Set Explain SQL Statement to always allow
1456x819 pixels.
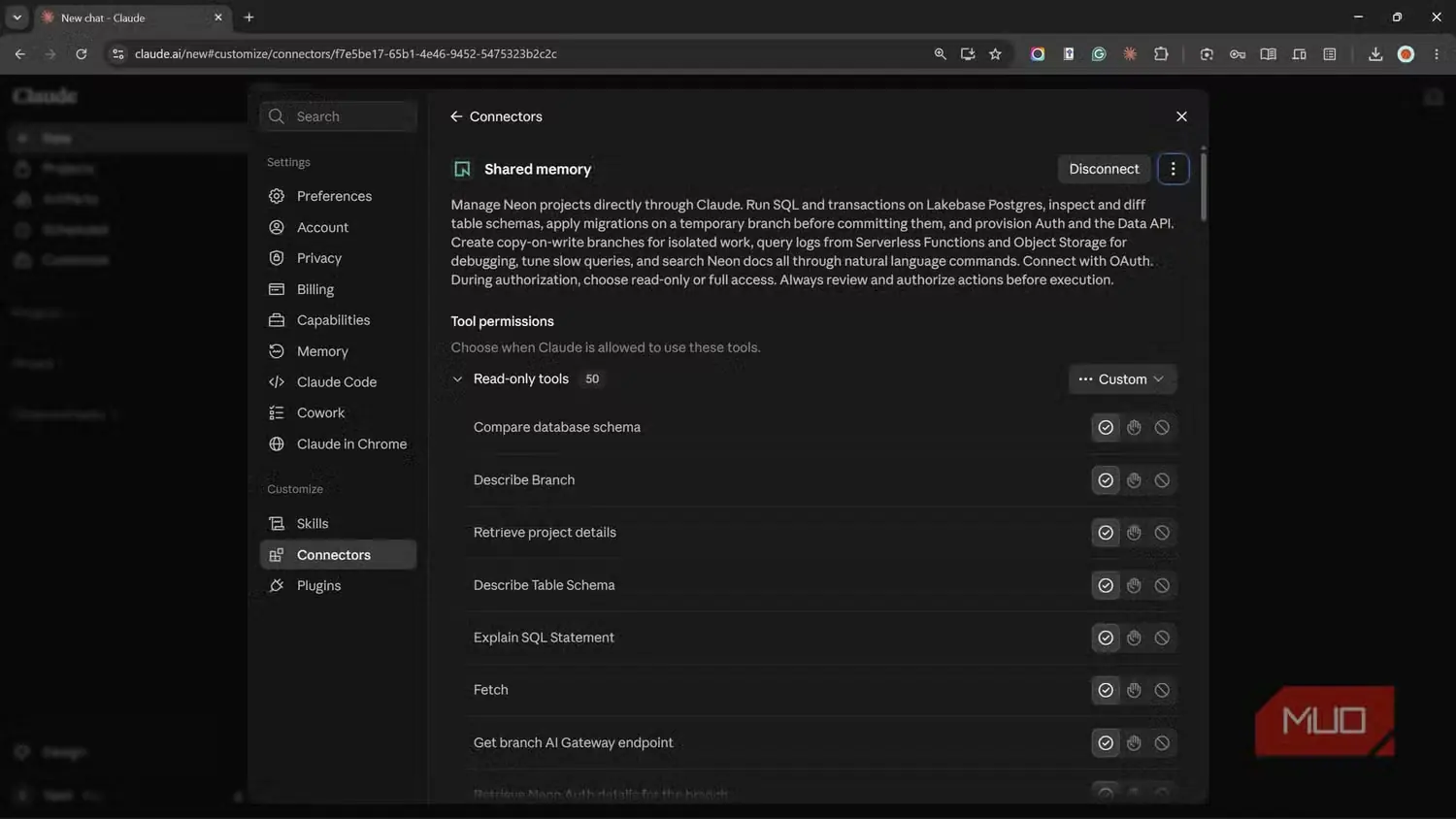coord(1106,638)
